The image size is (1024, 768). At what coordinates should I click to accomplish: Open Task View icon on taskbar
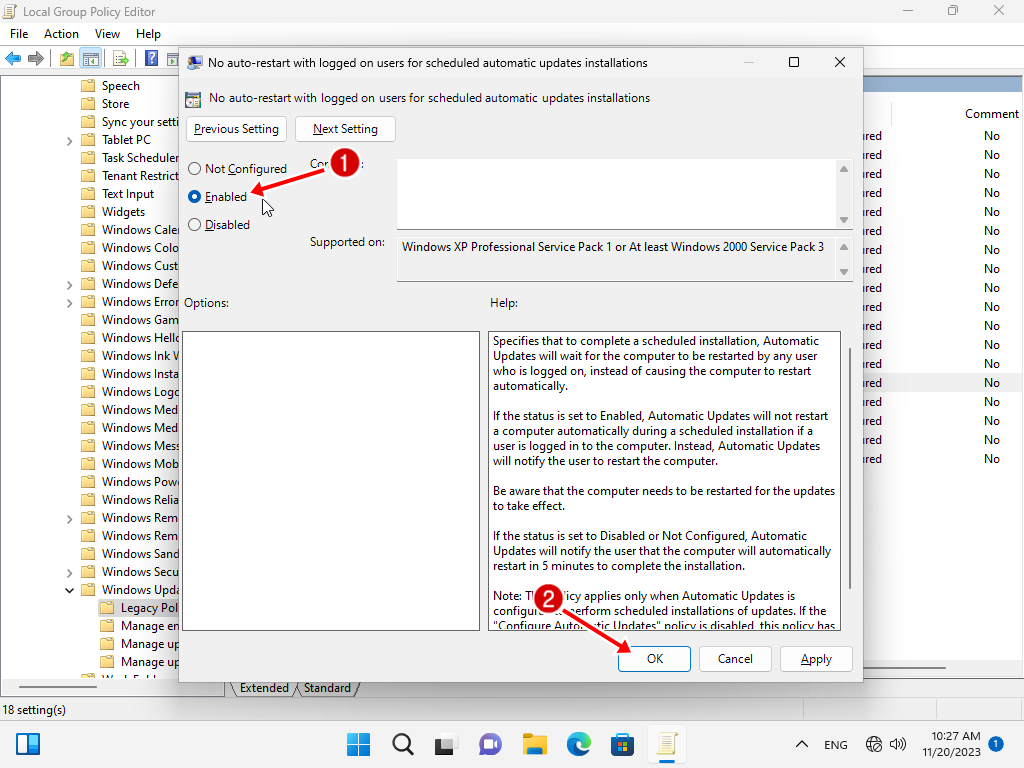pyautogui.click(x=445, y=744)
